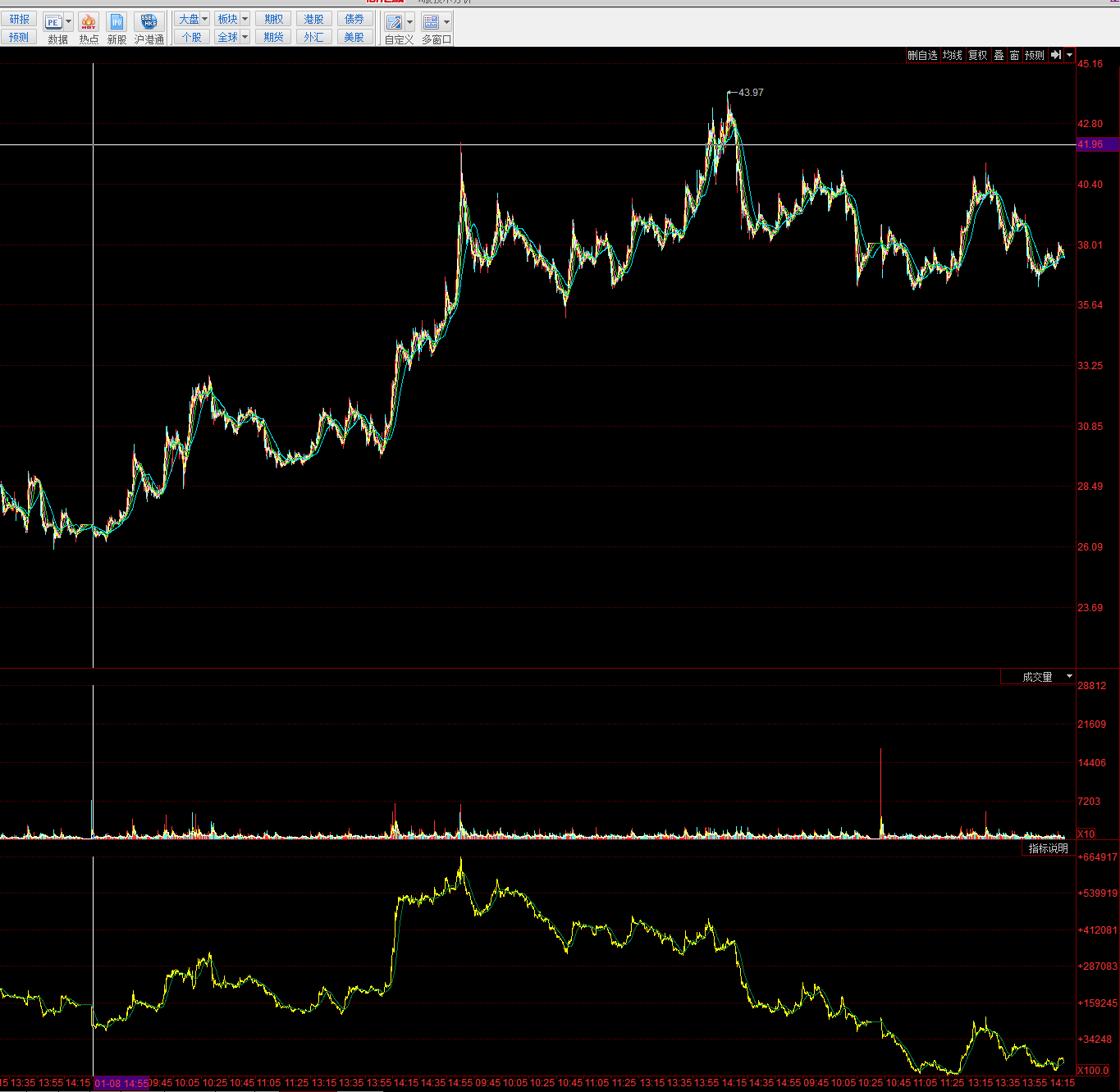Select the 大盘 market index button

coord(189,19)
